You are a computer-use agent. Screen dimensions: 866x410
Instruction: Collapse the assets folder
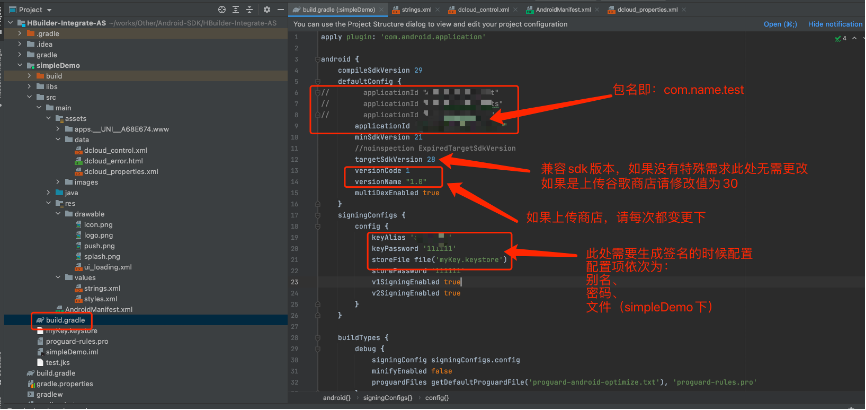click(x=48, y=118)
